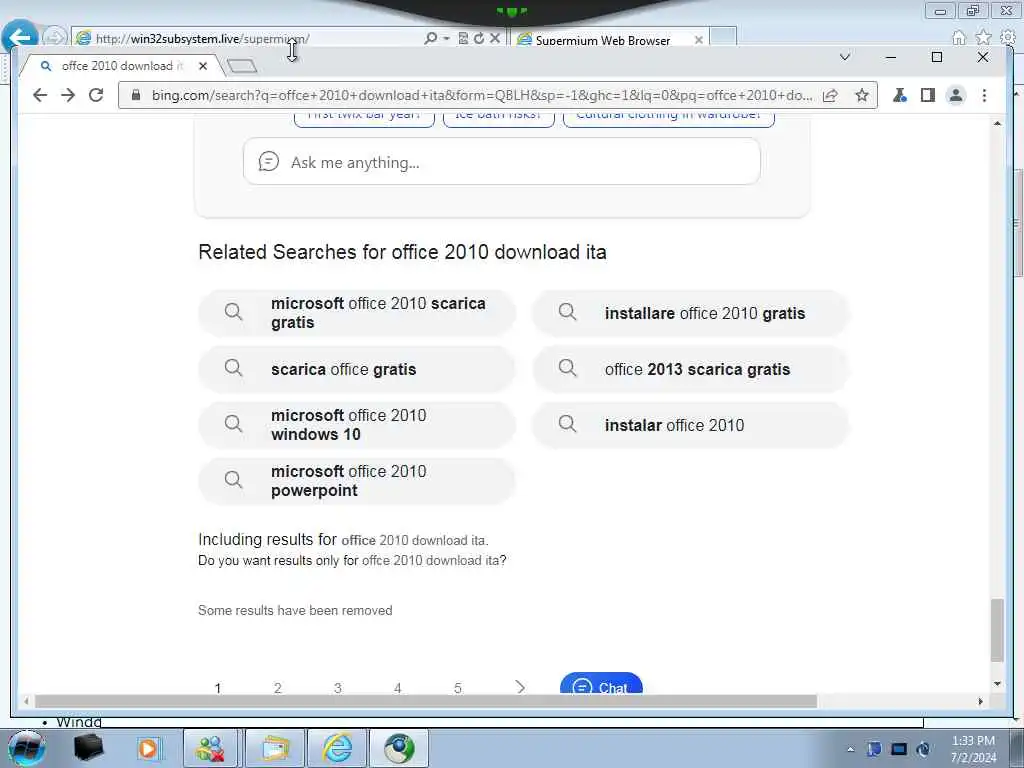The image size is (1024, 768).
Task: Open the Windows Start menu
Action: pyautogui.click(x=26, y=748)
